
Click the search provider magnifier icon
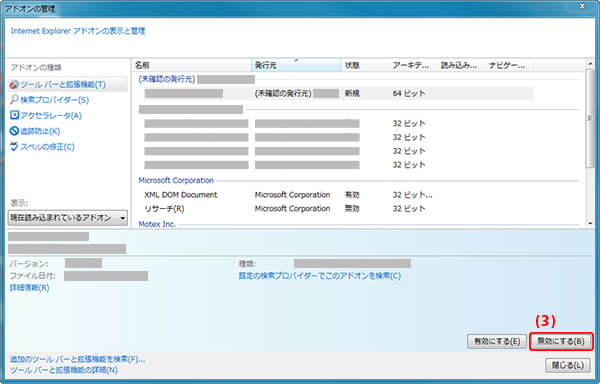click(14, 99)
